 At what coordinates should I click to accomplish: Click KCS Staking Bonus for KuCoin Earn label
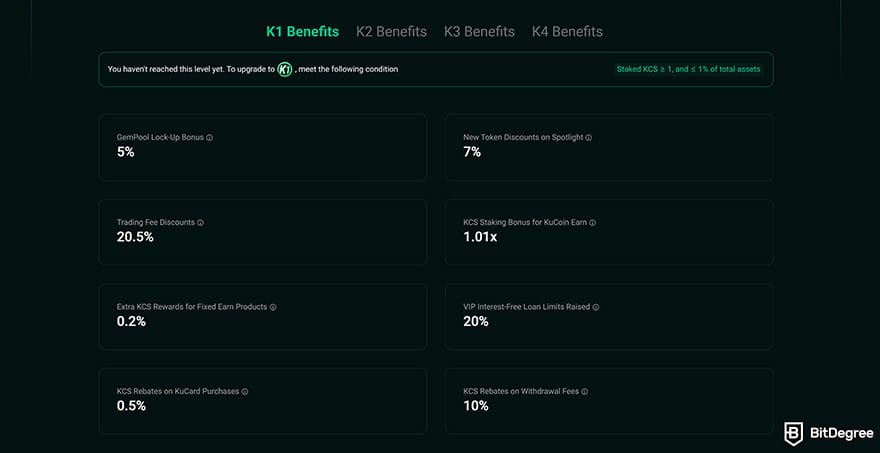pyautogui.click(x=525, y=222)
